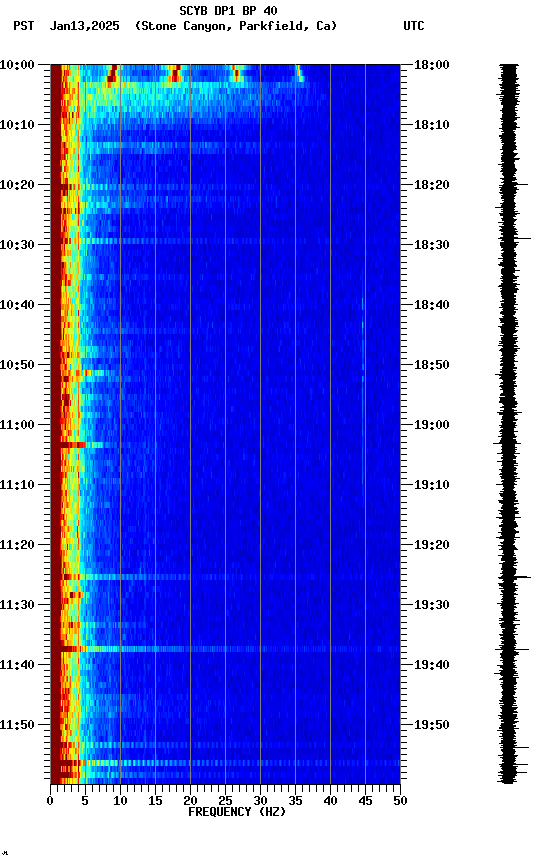The image size is (552, 864).
Task: Click the 'PST' timezone label
Action: (x=24, y=26)
